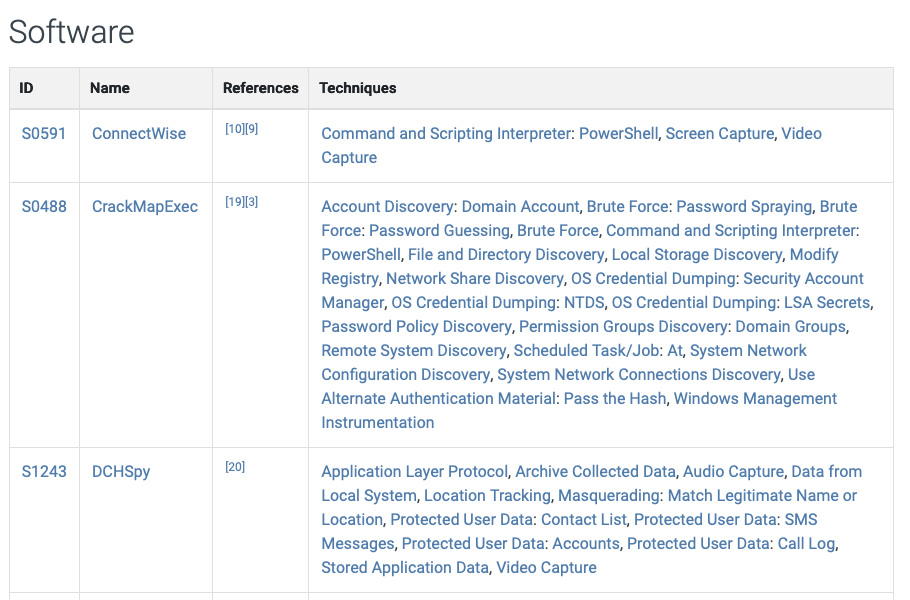Click the Name column header
Image resolution: width=910 pixels, height=600 pixels.
coord(110,88)
